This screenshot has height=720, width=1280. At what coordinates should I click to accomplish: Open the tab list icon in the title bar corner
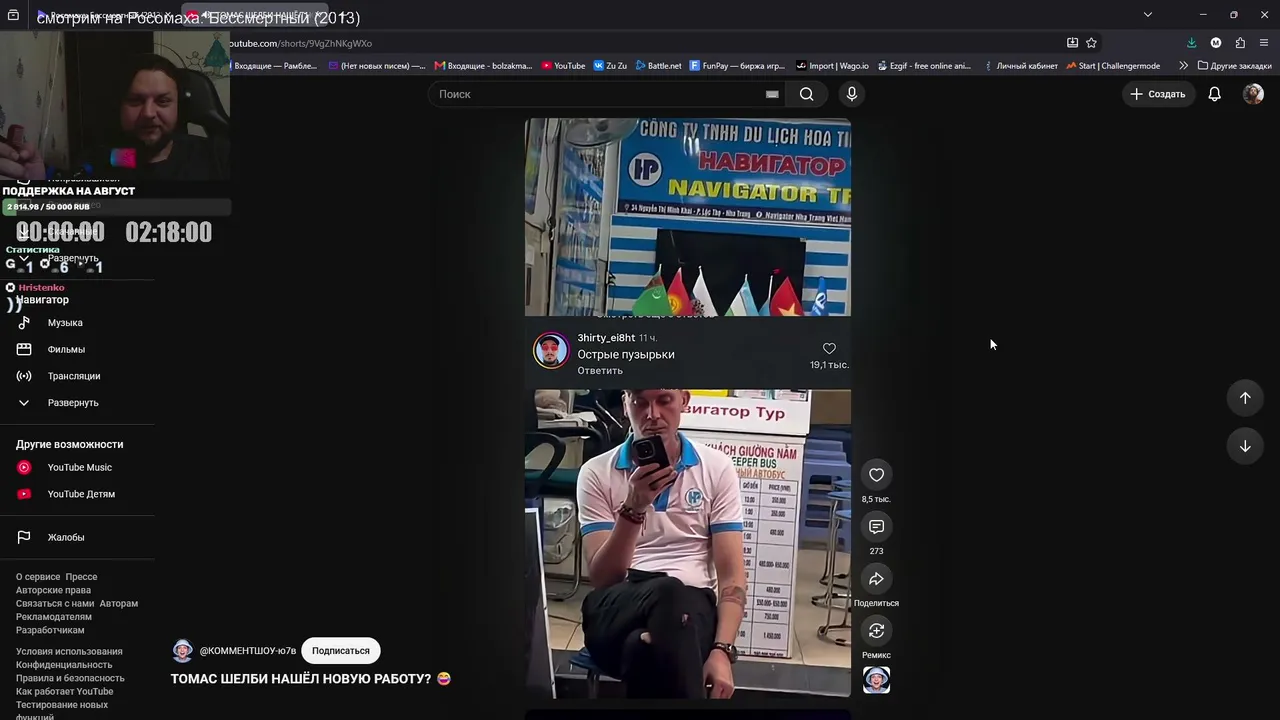click(12, 15)
